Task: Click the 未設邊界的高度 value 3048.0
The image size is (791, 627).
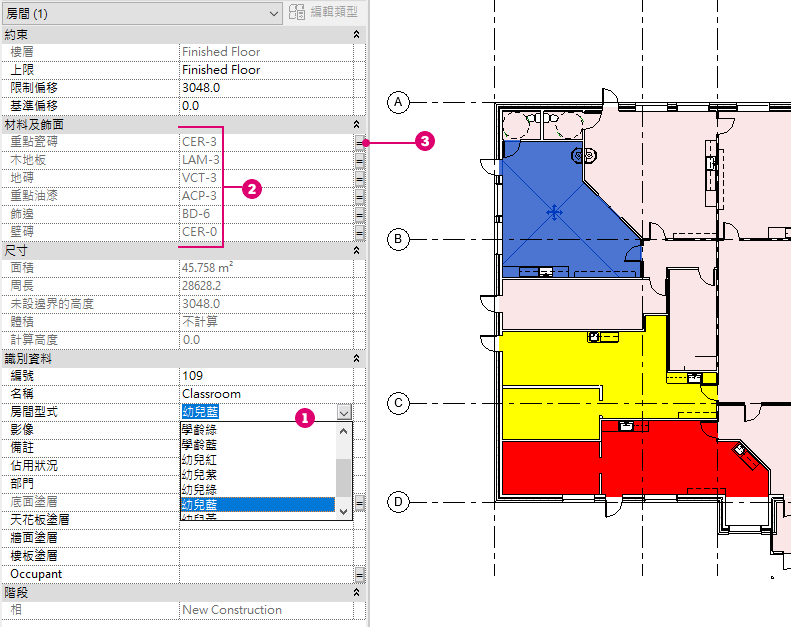Action: point(201,304)
